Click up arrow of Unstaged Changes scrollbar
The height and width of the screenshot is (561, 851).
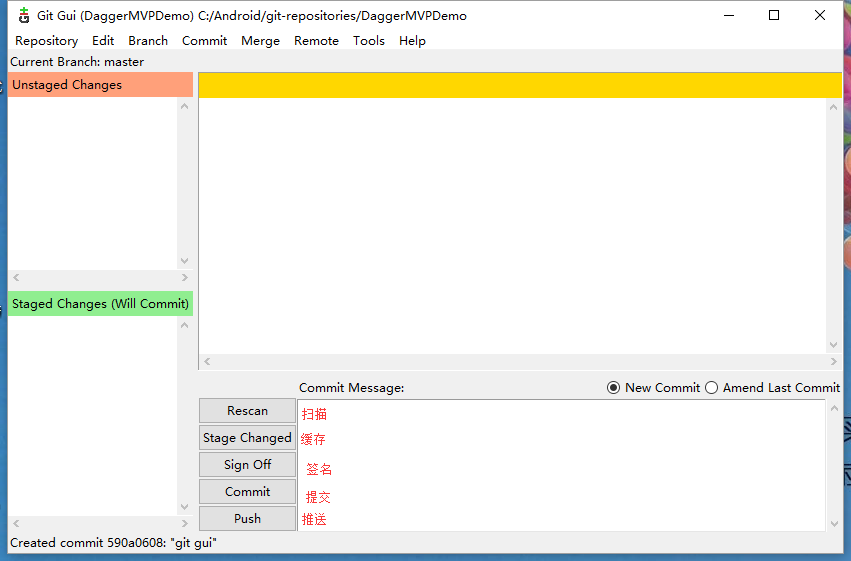click(185, 106)
